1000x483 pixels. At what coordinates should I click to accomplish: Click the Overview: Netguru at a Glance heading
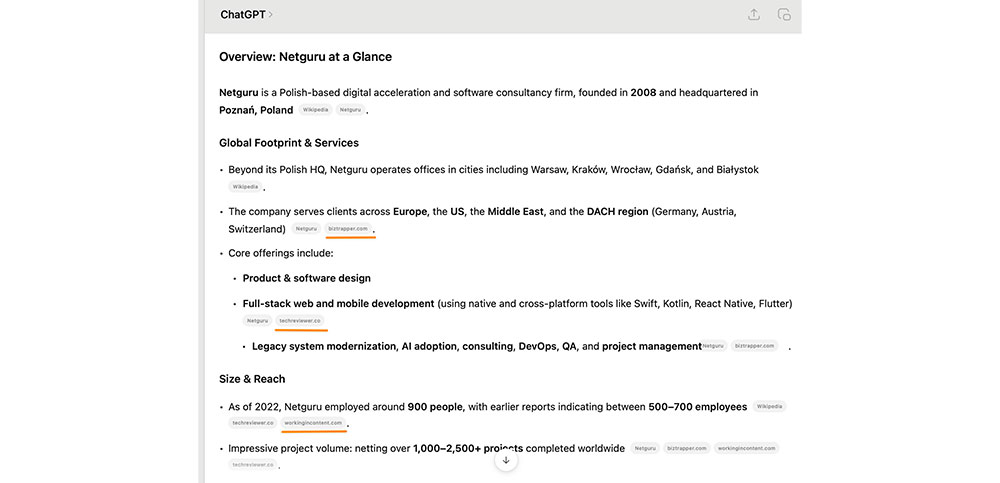click(x=305, y=57)
